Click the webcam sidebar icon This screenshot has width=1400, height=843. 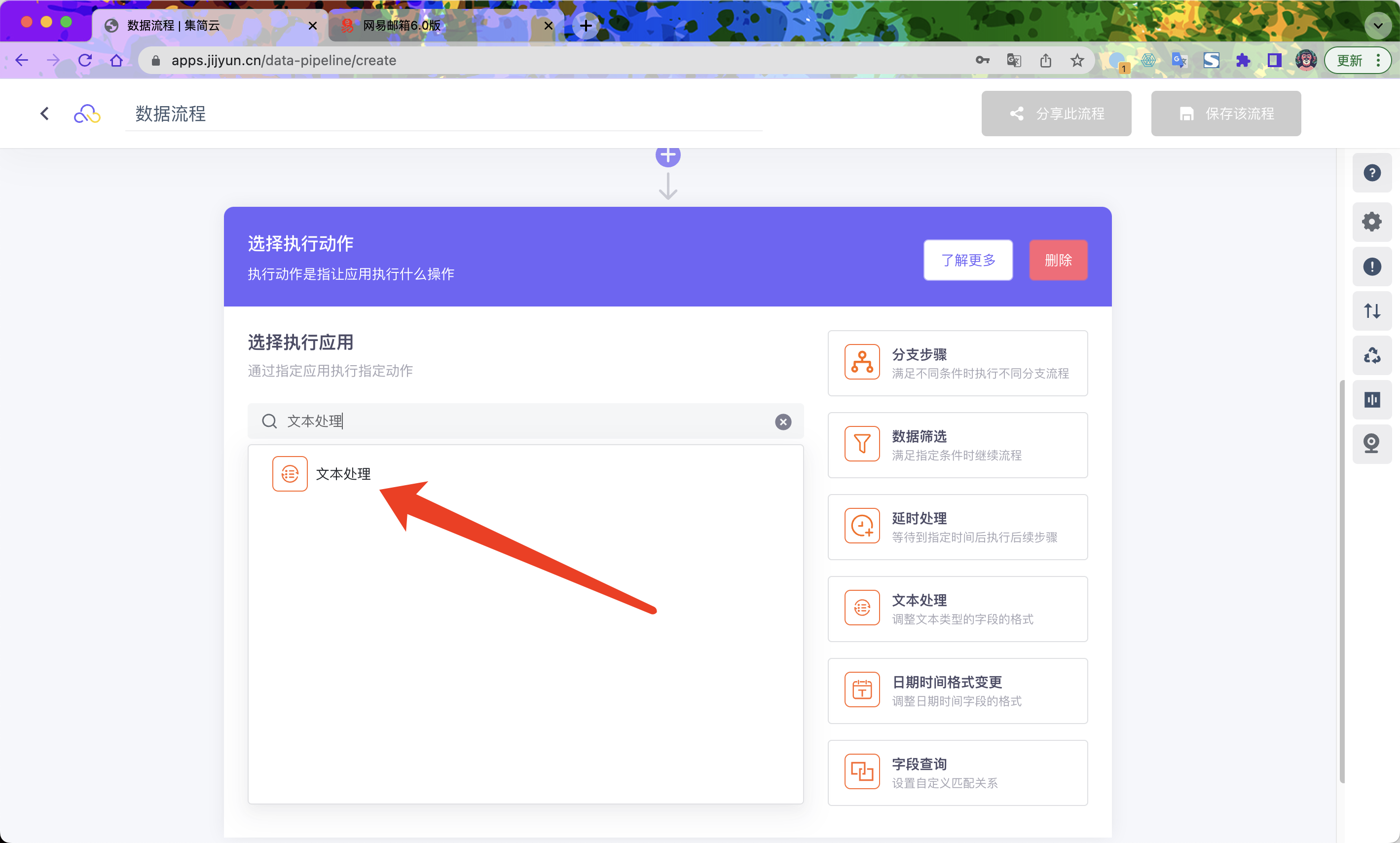(x=1371, y=444)
